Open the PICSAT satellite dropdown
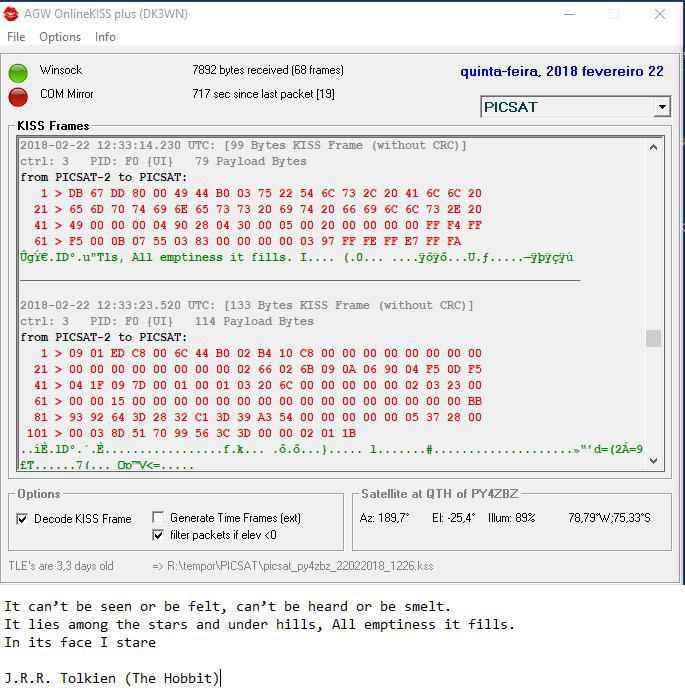The image size is (685, 698). (576, 107)
